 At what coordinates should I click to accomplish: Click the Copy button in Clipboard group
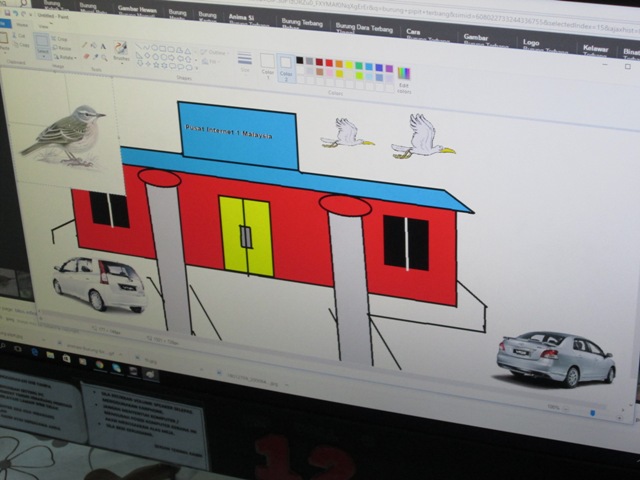[x=20, y=44]
